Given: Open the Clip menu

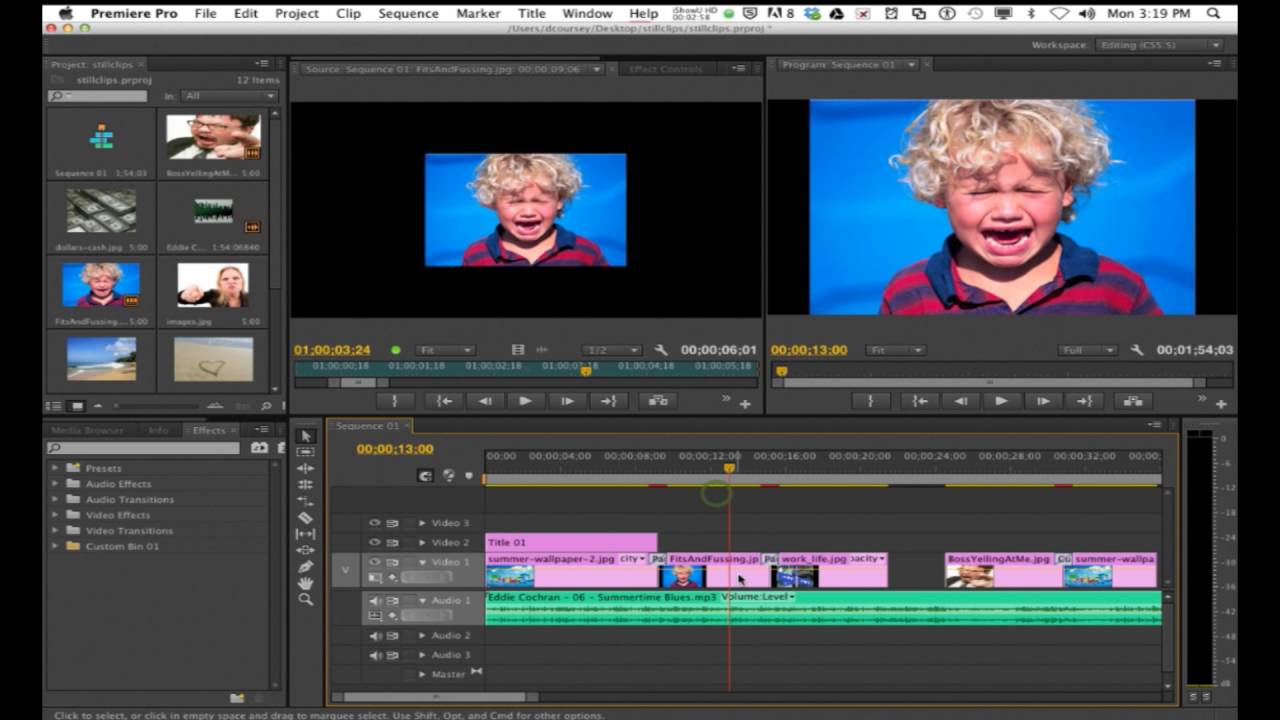Looking at the screenshot, I should tap(348, 13).
